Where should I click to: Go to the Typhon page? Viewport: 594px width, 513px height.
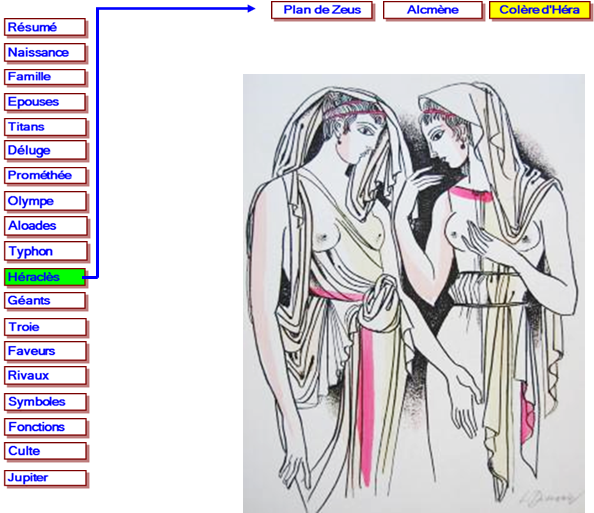click(x=45, y=251)
